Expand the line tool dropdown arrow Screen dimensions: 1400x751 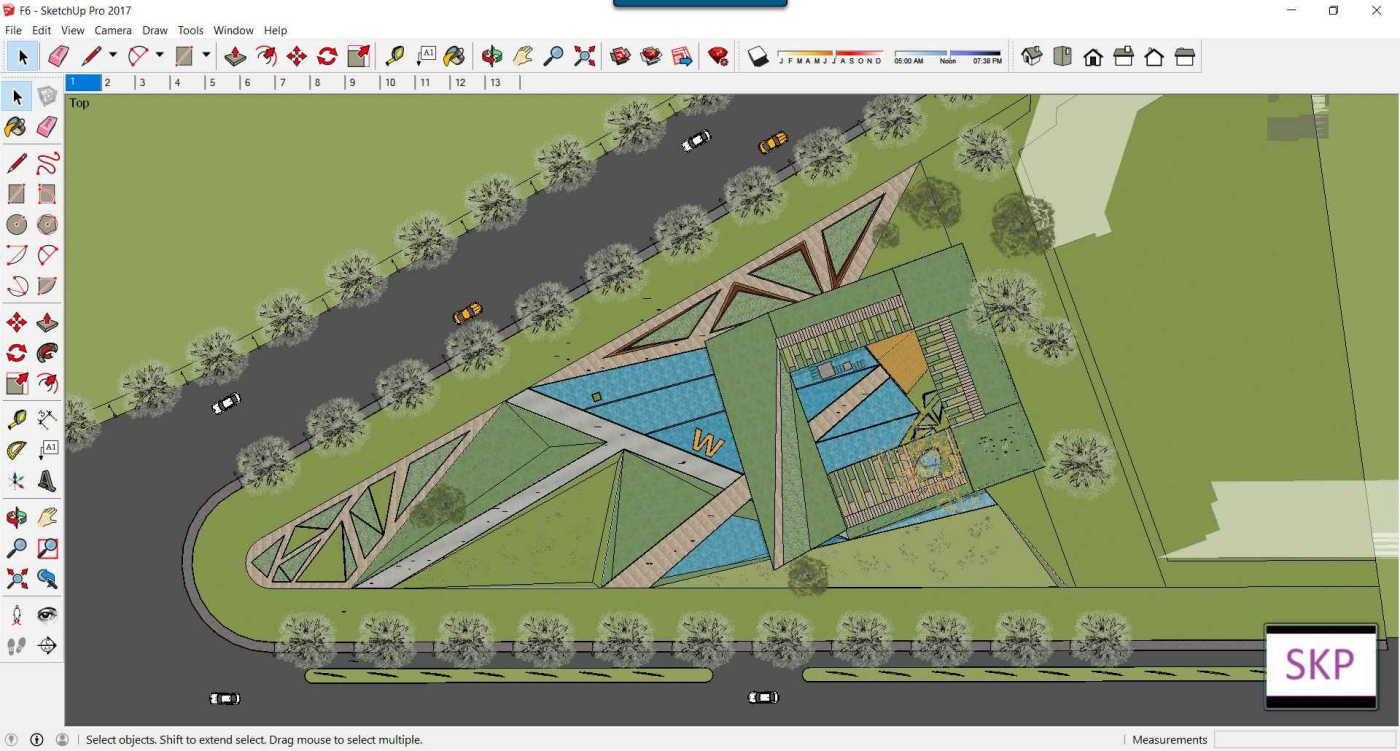pyautogui.click(x=113, y=56)
